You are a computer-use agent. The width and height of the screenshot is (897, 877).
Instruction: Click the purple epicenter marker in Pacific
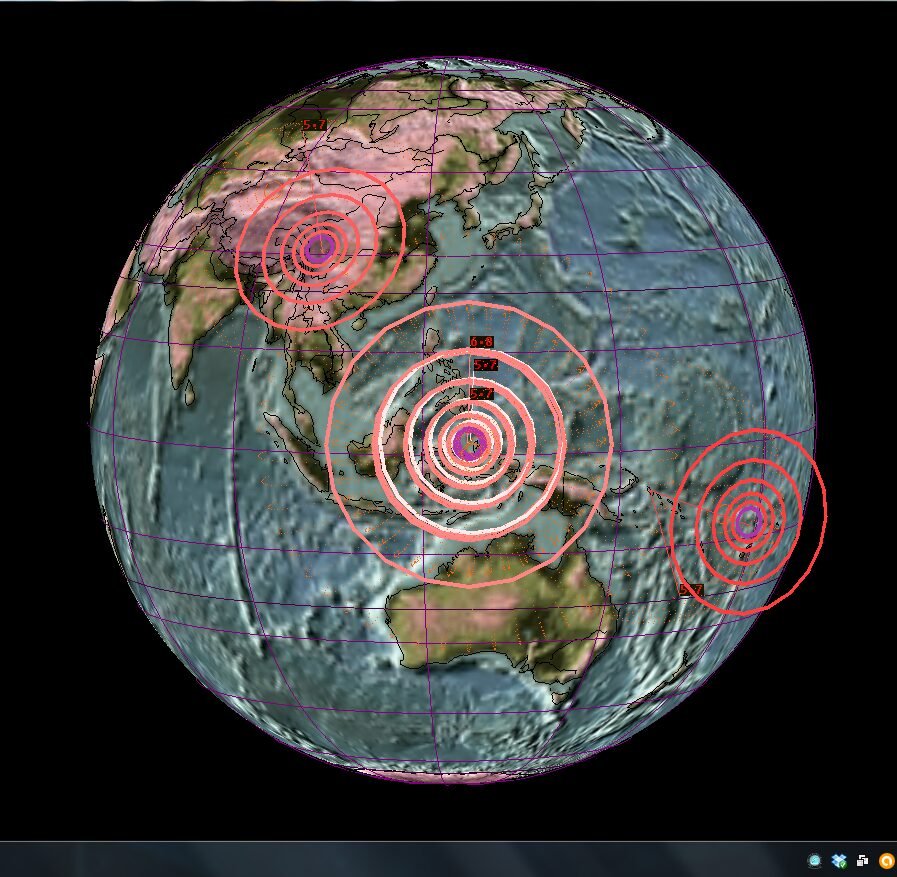(748, 521)
